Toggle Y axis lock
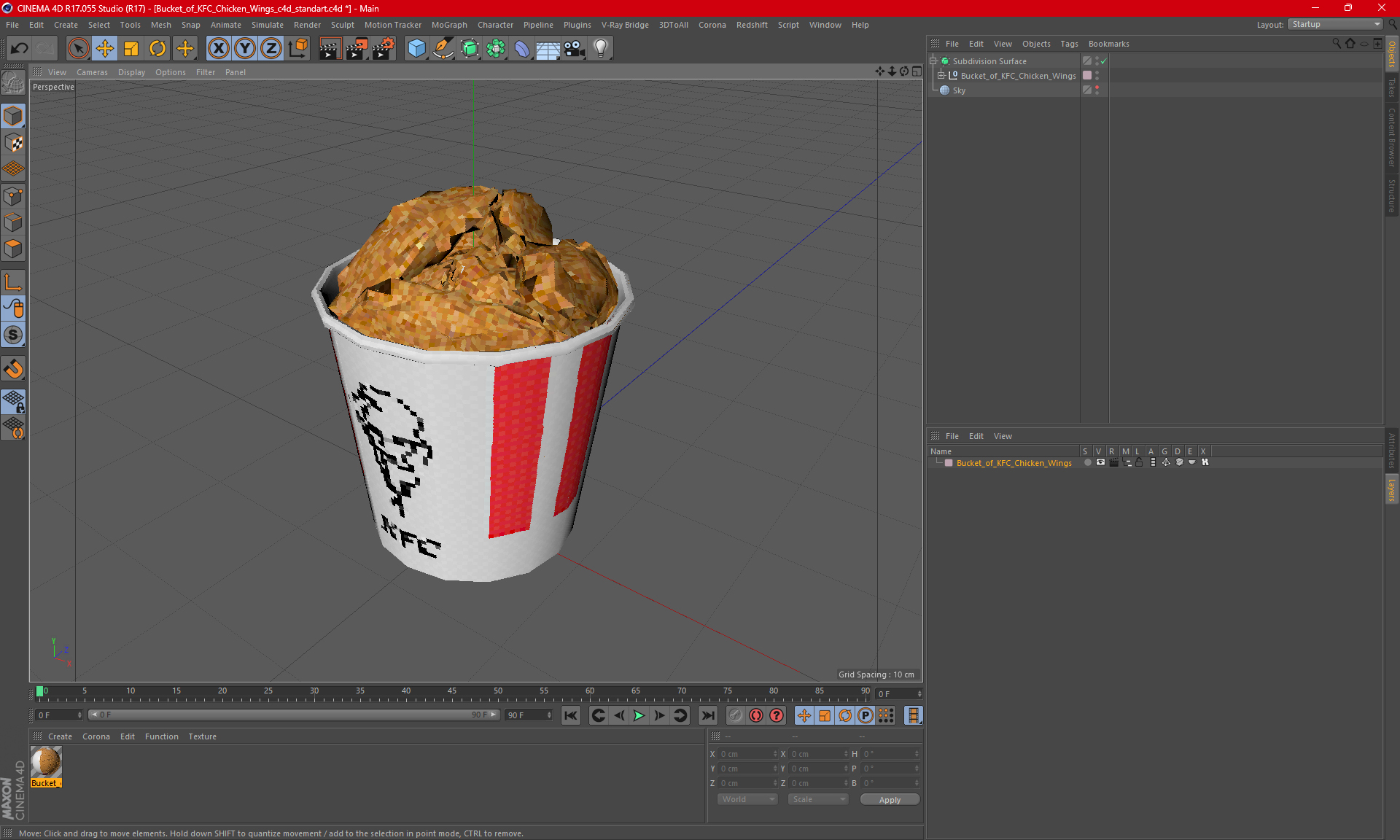Screen dimensions: 1400x840 [245, 49]
